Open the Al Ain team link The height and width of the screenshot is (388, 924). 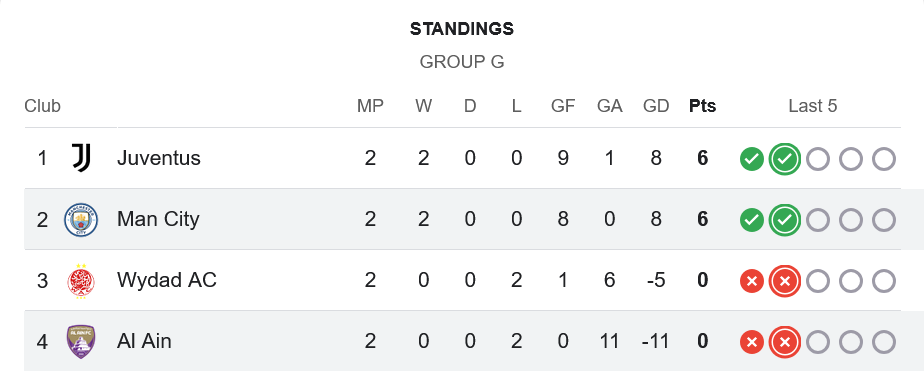click(x=144, y=341)
